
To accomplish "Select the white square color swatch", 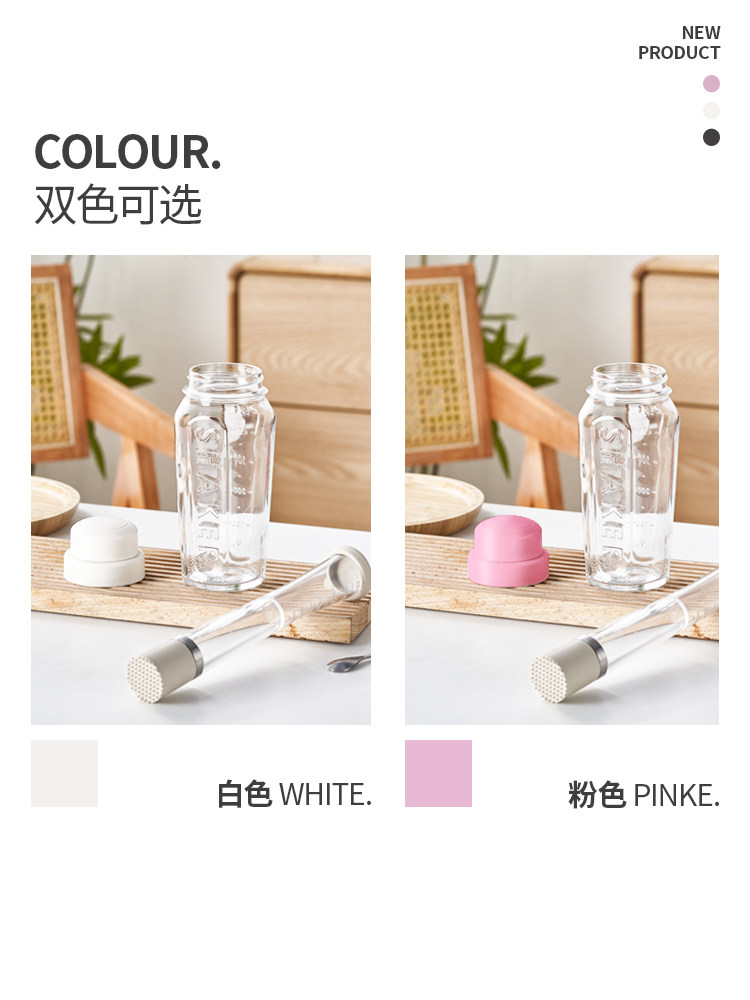I will pyautogui.click(x=64, y=773).
